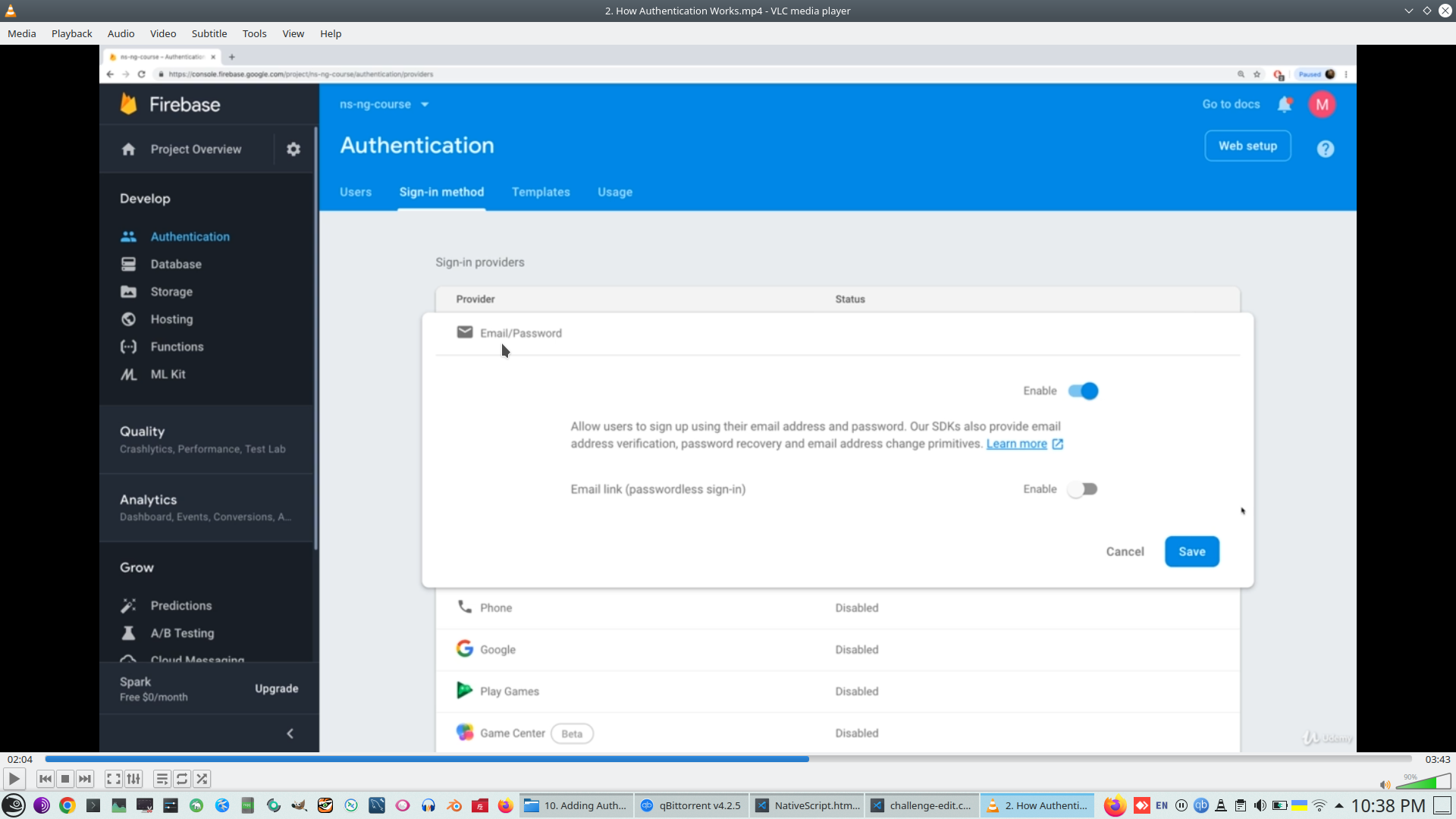
Task: Click the stop playback button
Action: coord(65,779)
